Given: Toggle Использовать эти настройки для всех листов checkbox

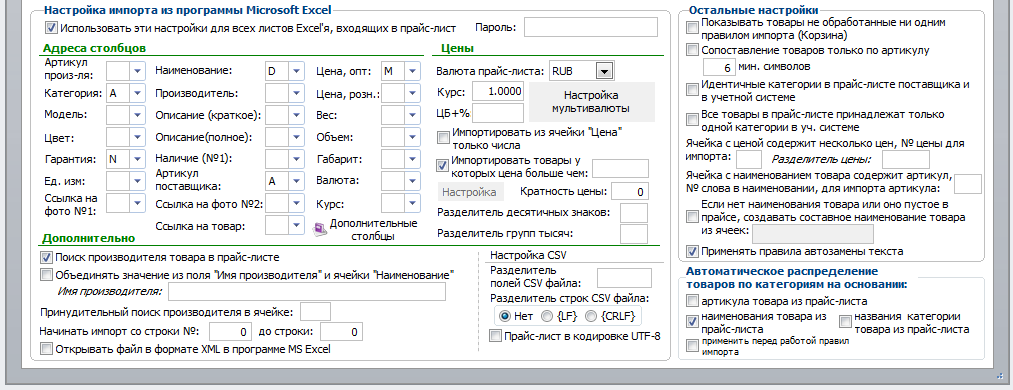Looking at the screenshot, I should 51,28.
